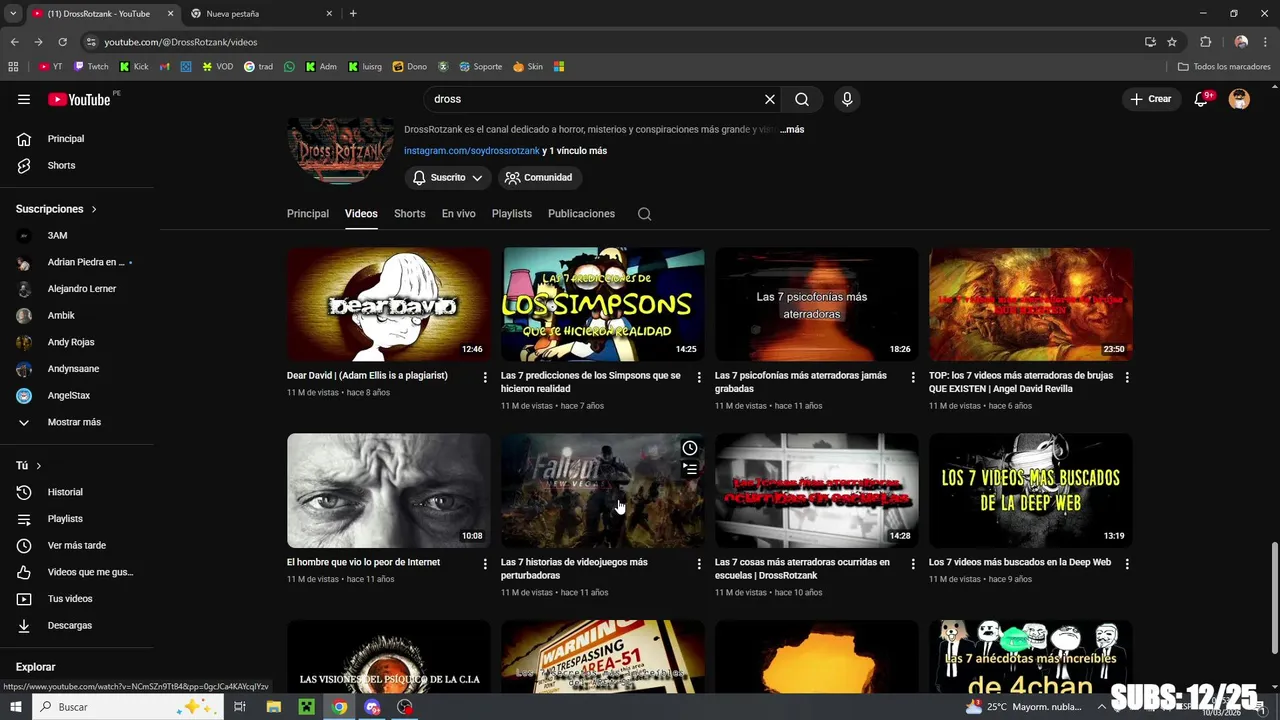Expand Suscripciones section arrow

[x=94, y=209]
